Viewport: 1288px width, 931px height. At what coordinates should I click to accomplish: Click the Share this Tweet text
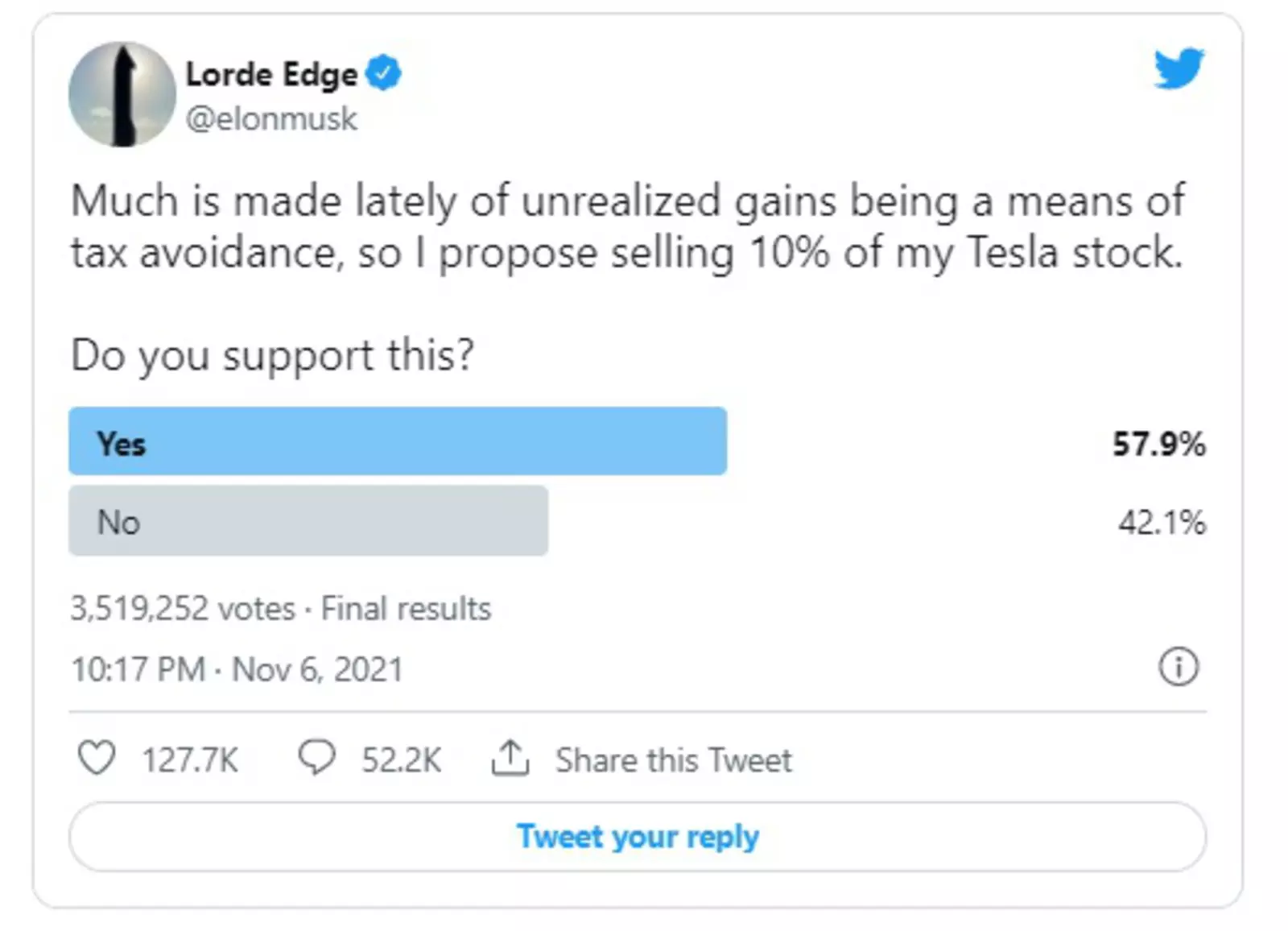click(674, 760)
